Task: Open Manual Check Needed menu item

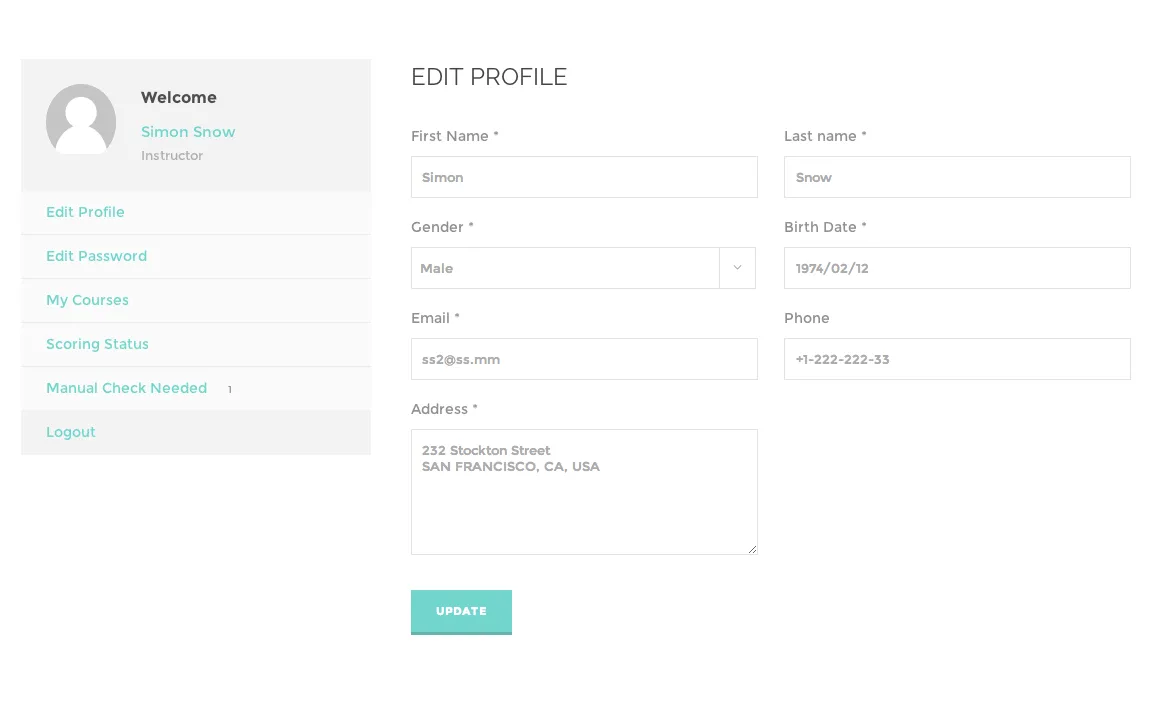Action: point(126,388)
